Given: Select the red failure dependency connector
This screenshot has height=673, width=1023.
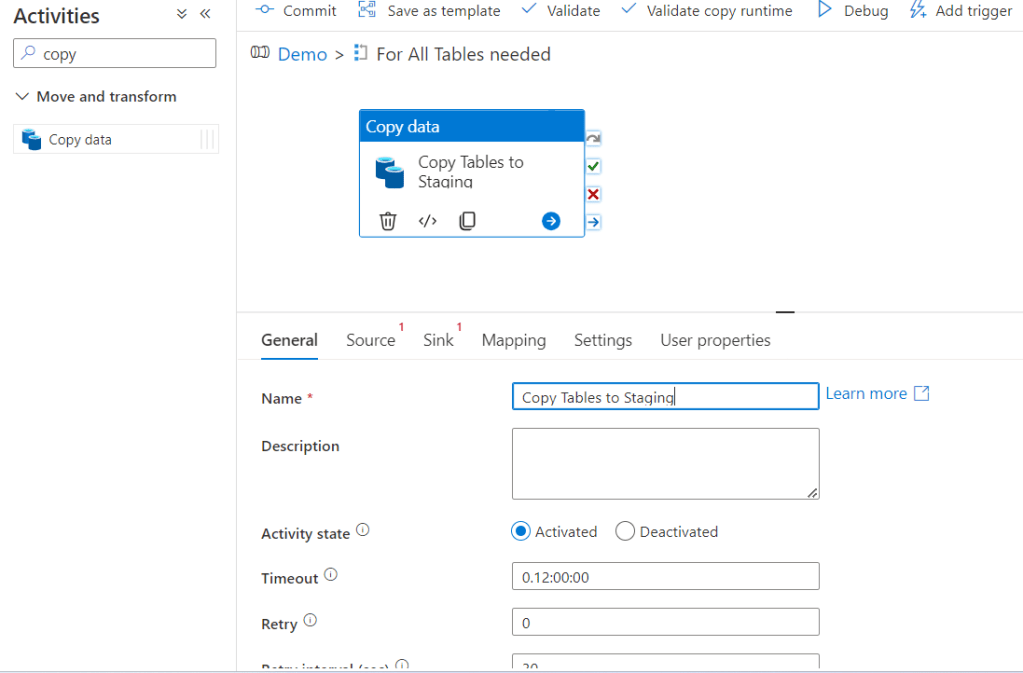Looking at the screenshot, I should click(593, 194).
